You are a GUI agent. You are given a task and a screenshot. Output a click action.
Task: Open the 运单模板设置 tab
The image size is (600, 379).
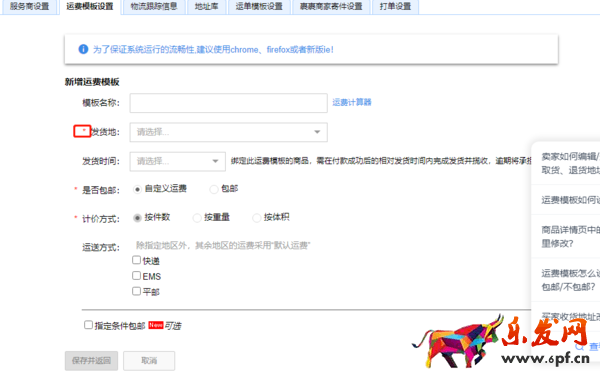(x=259, y=7)
